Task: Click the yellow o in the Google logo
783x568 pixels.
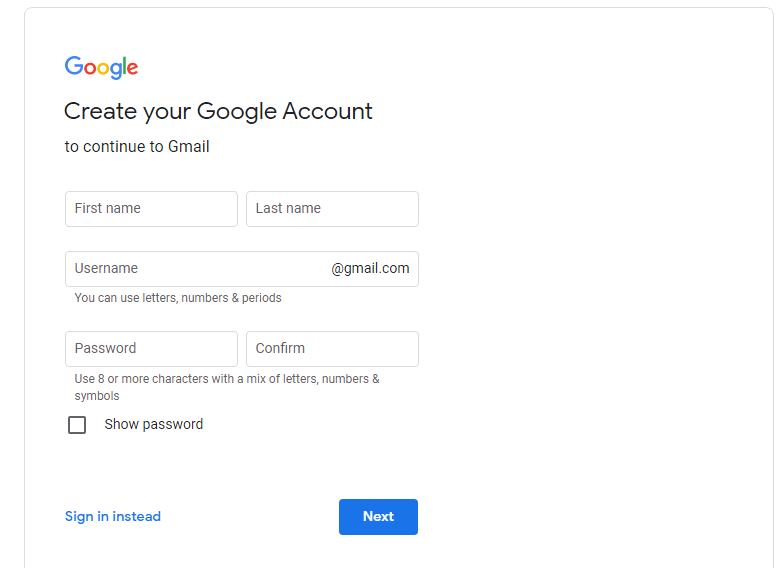Action: point(102,69)
